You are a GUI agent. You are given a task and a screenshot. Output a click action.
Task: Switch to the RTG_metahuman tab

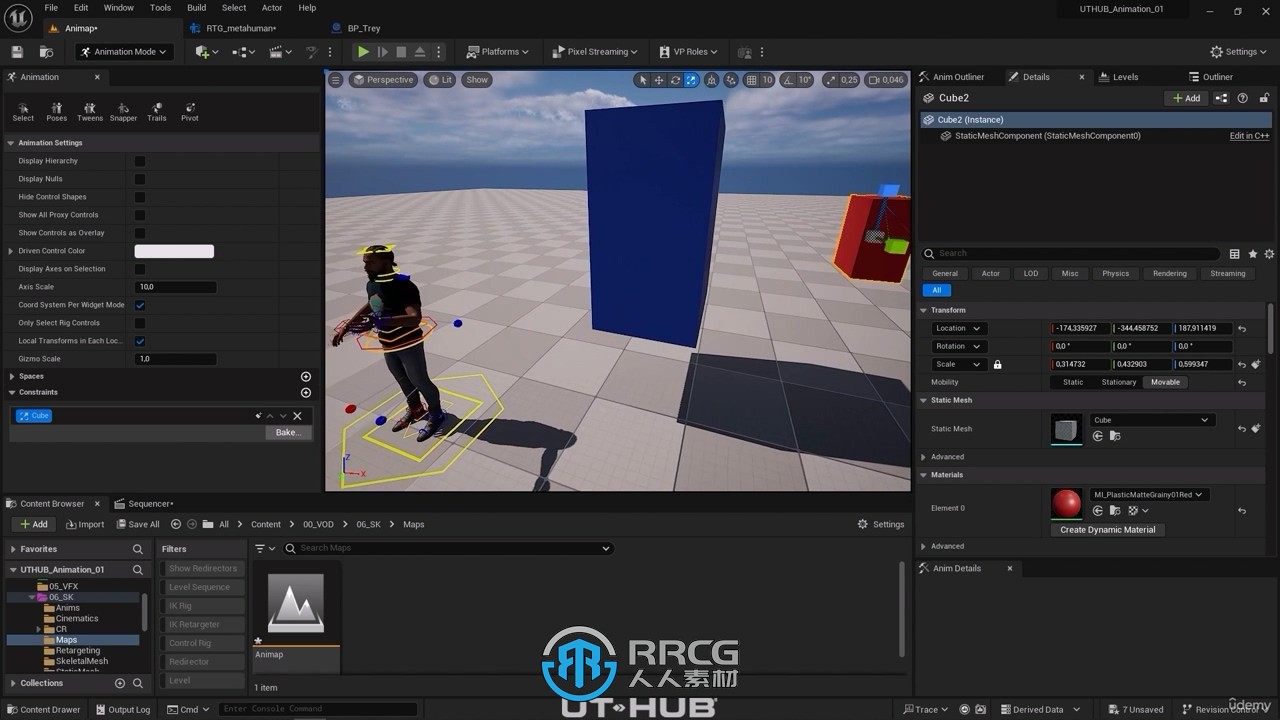pyautogui.click(x=240, y=28)
